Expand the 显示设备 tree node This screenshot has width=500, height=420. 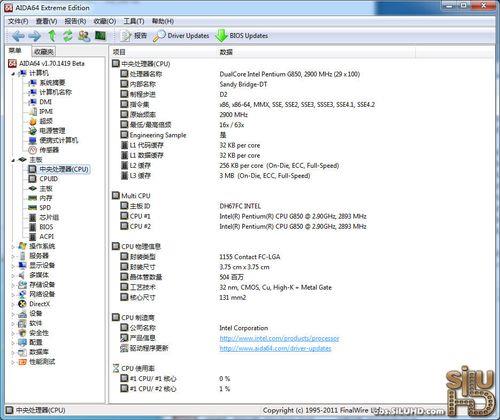[13, 266]
